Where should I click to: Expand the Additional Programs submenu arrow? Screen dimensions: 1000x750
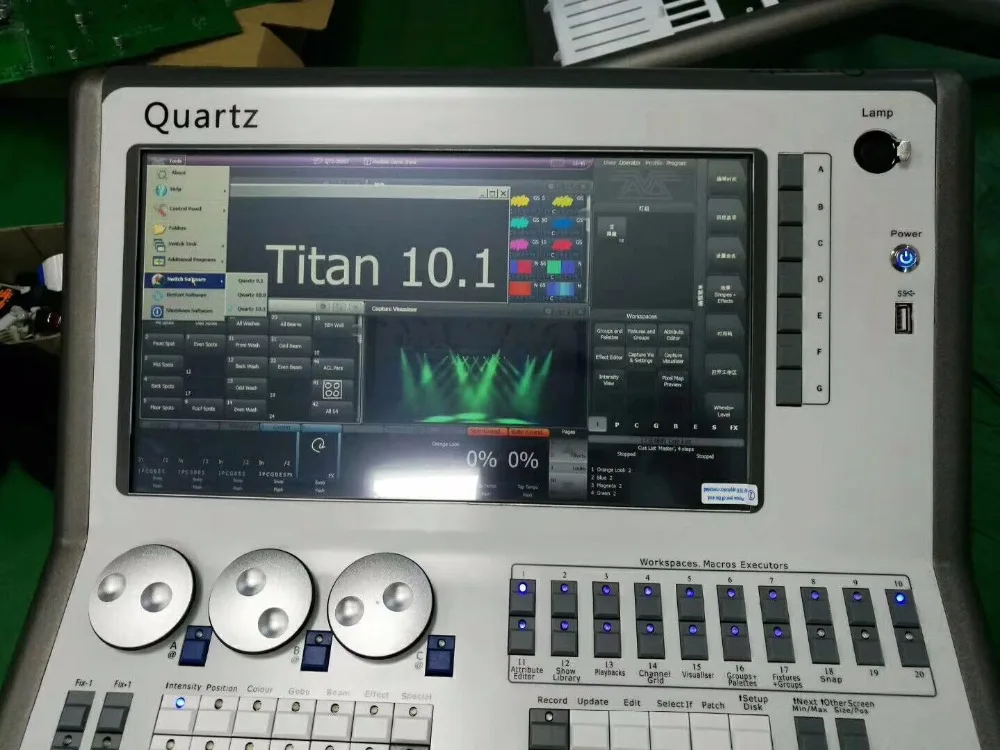[223, 261]
